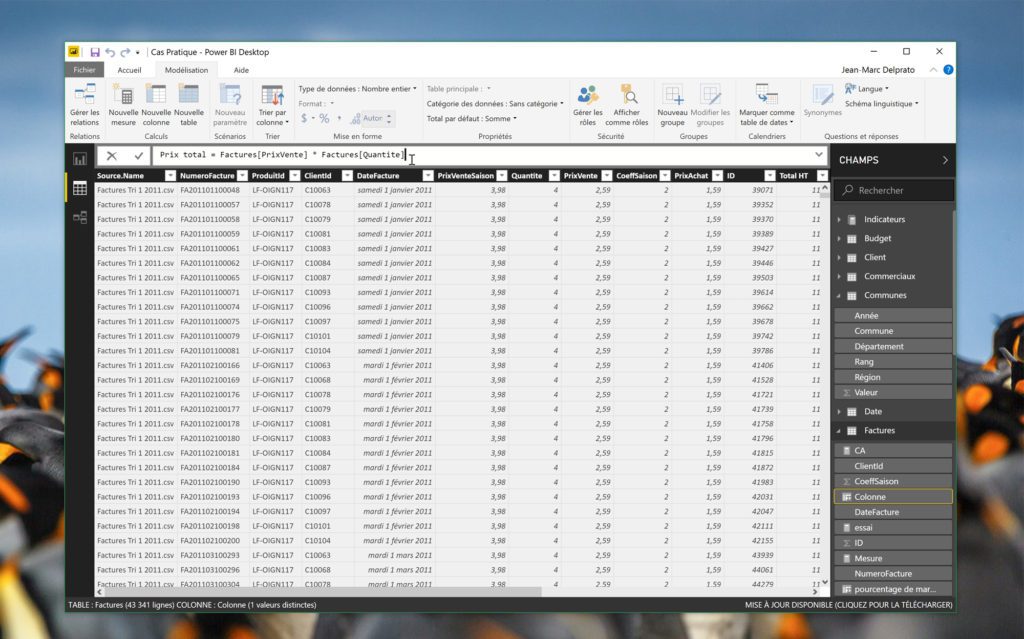Click Afficher comme rôles icon
Screen dimensions: 1024x639
pyautogui.click(x=627, y=104)
